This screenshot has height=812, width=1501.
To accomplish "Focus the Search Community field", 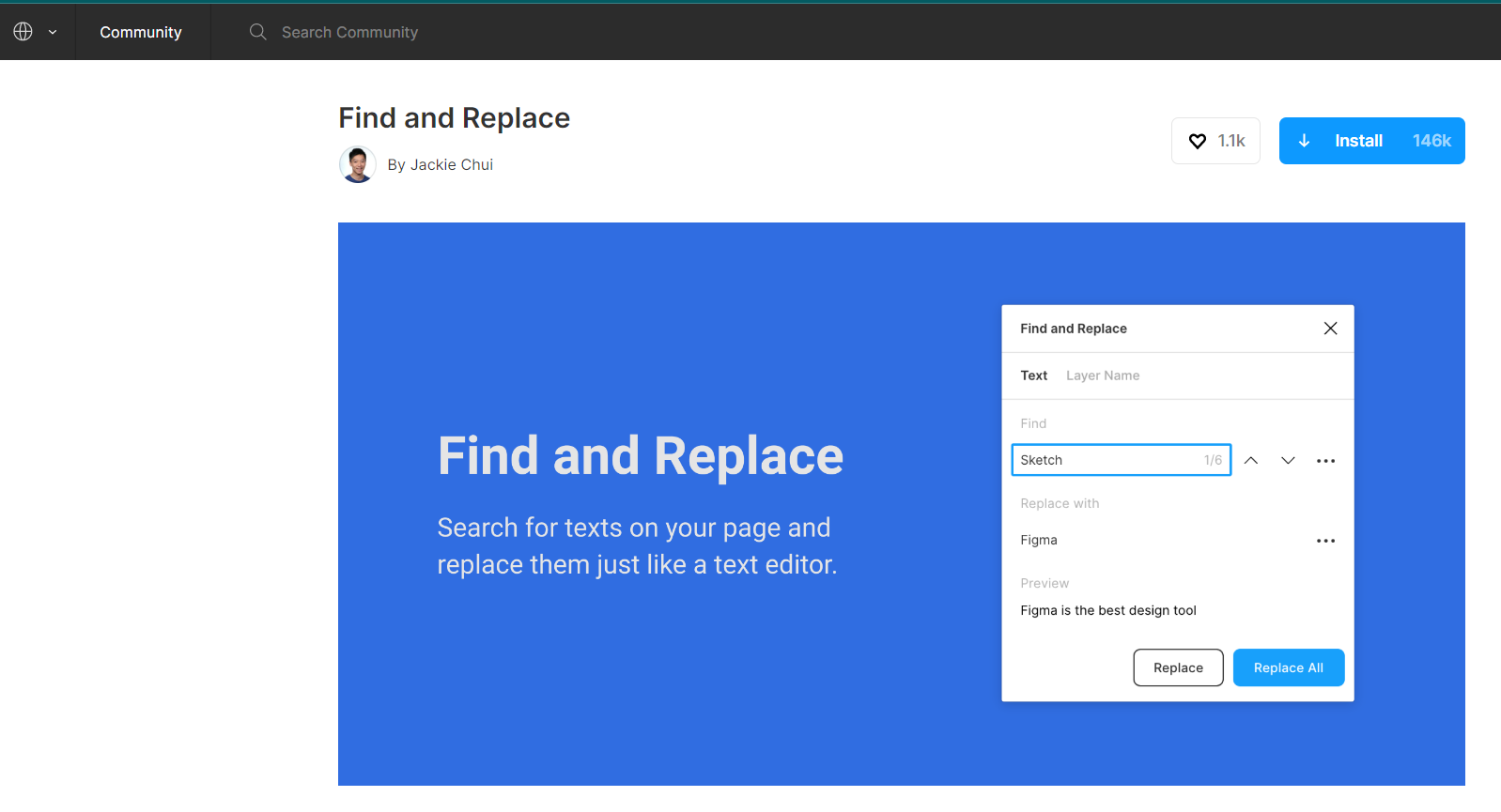I will pyautogui.click(x=349, y=32).
